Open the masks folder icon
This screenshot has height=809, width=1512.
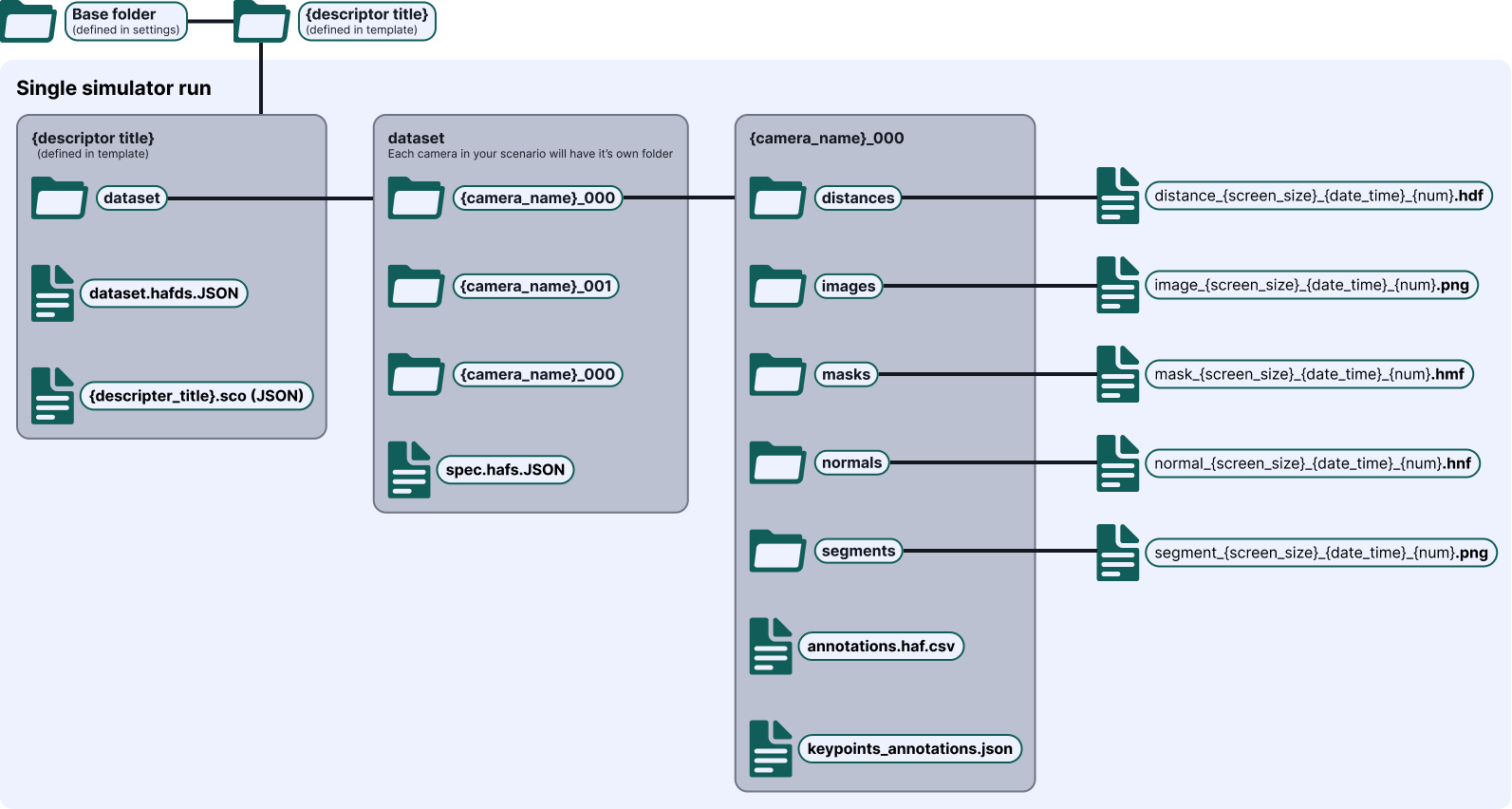pos(777,374)
